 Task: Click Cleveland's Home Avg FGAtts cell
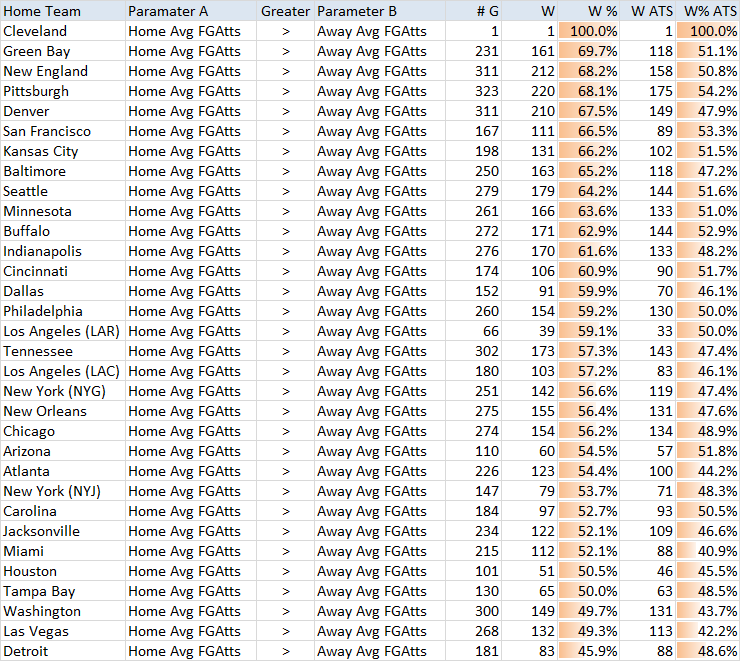click(x=191, y=31)
